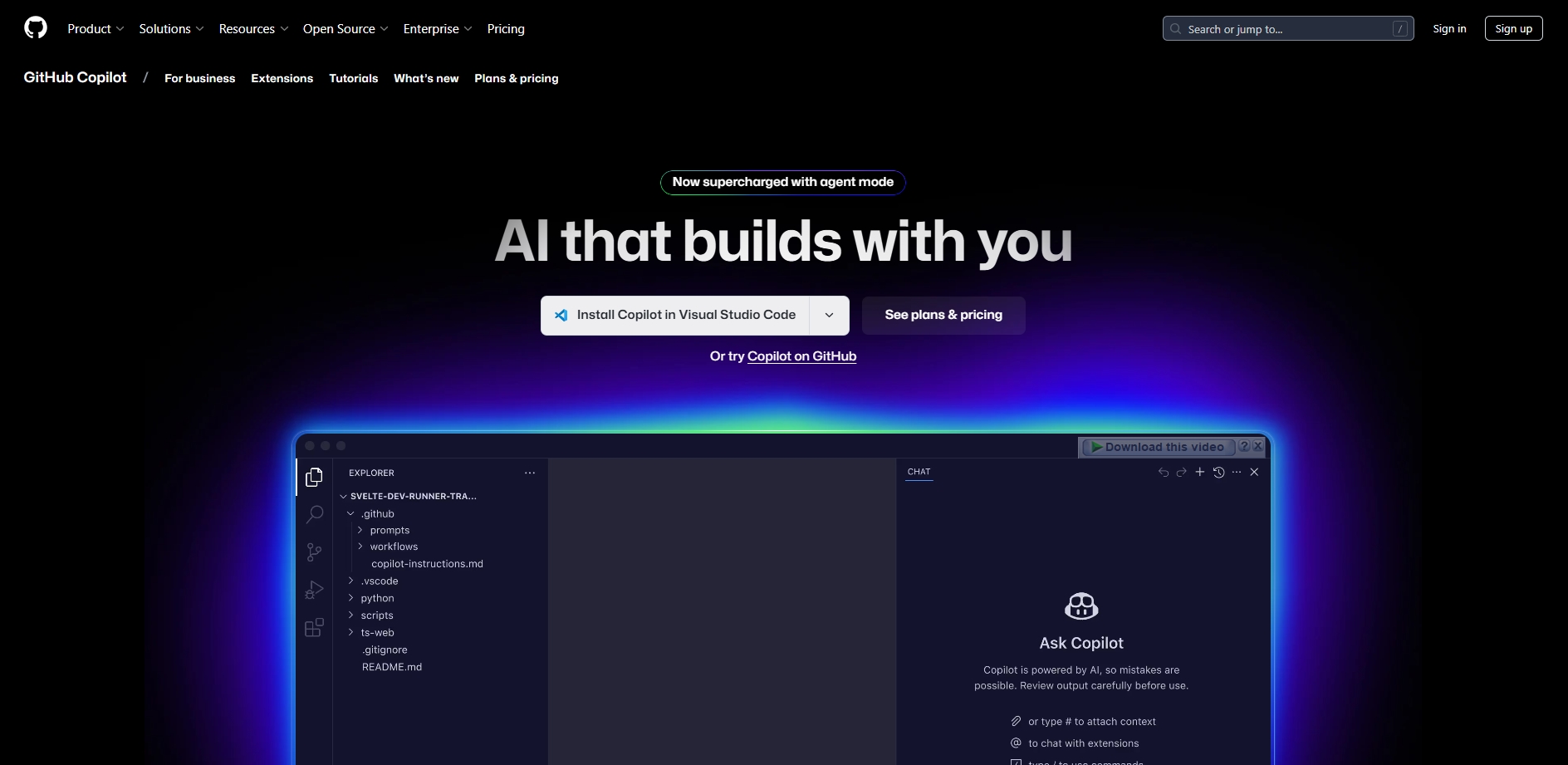Select the README.md file
The image size is (1568, 765).
click(392, 667)
